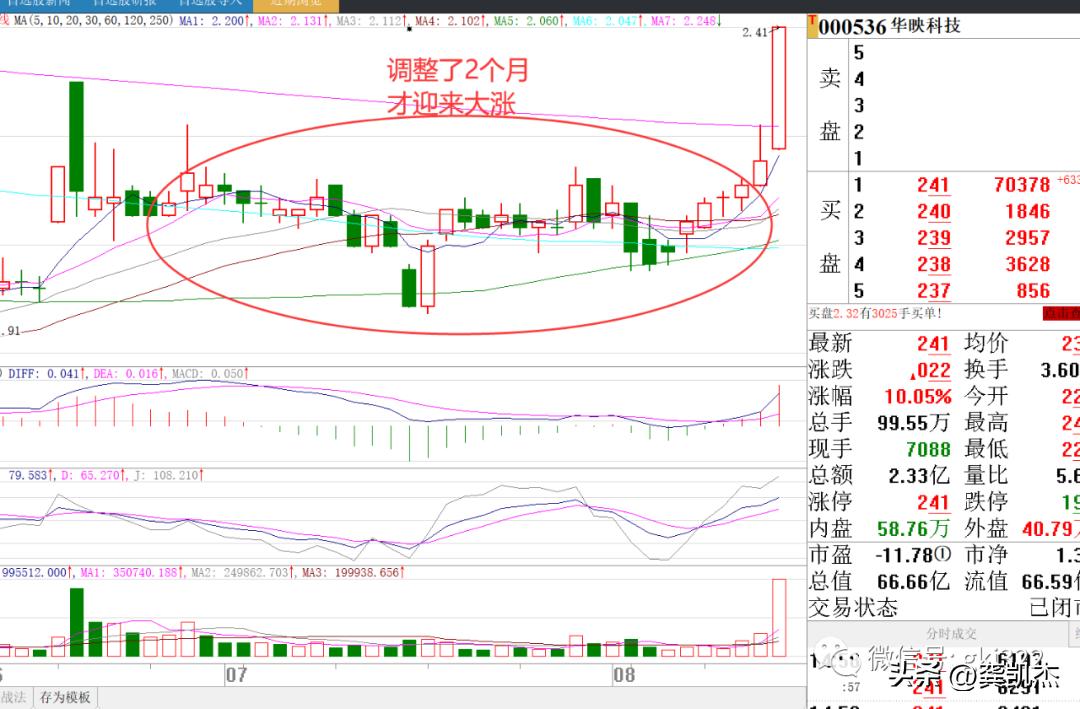
Task: Click the MA(5,10,20,30,60,120,250) indicator label
Action: [94, 21]
